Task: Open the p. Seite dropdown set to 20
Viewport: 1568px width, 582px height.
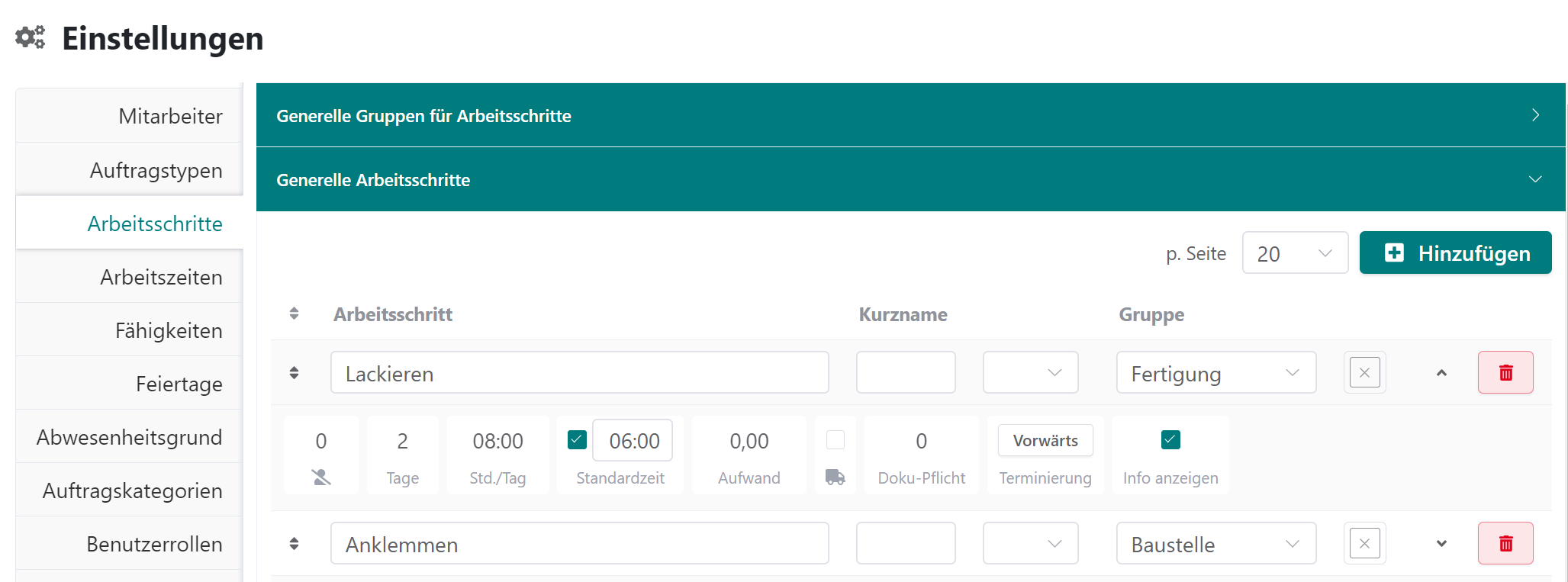Action: coord(1295,252)
